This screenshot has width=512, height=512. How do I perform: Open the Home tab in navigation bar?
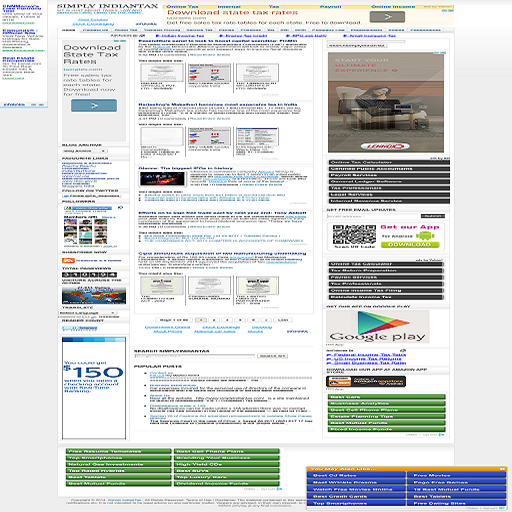(69, 30)
